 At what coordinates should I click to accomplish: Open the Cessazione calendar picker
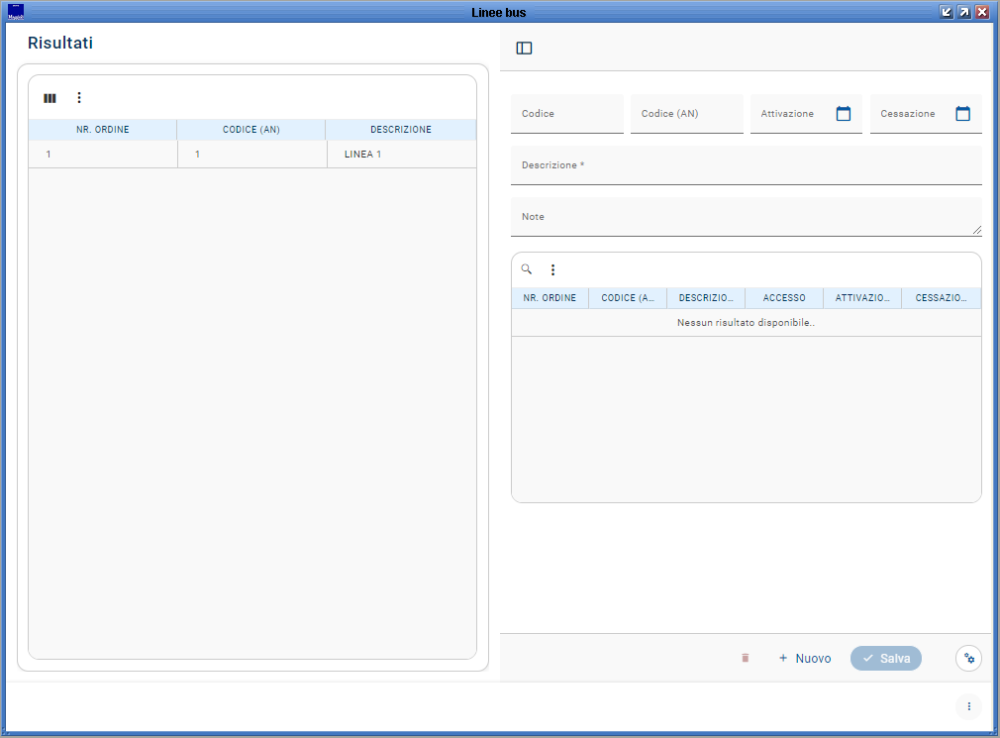pyautogui.click(x=963, y=114)
